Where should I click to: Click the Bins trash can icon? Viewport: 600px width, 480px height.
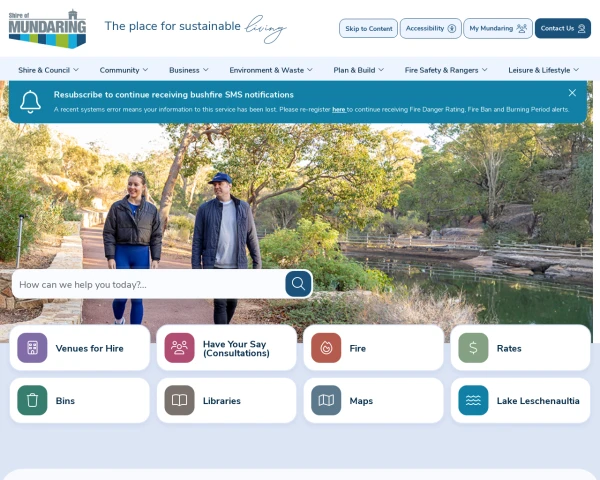pos(32,400)
